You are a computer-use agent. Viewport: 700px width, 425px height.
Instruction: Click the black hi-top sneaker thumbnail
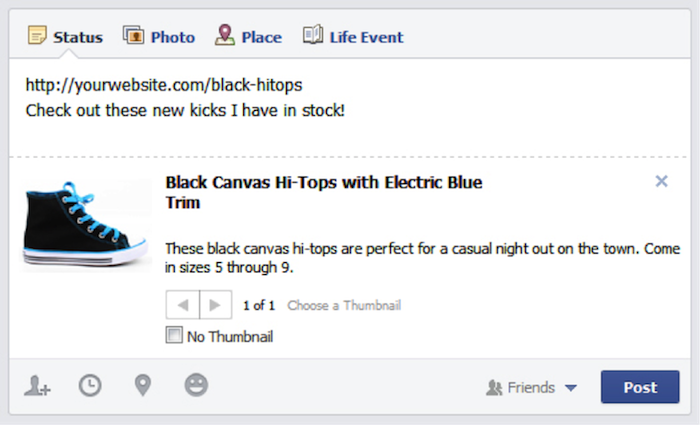tap(87, 224)
